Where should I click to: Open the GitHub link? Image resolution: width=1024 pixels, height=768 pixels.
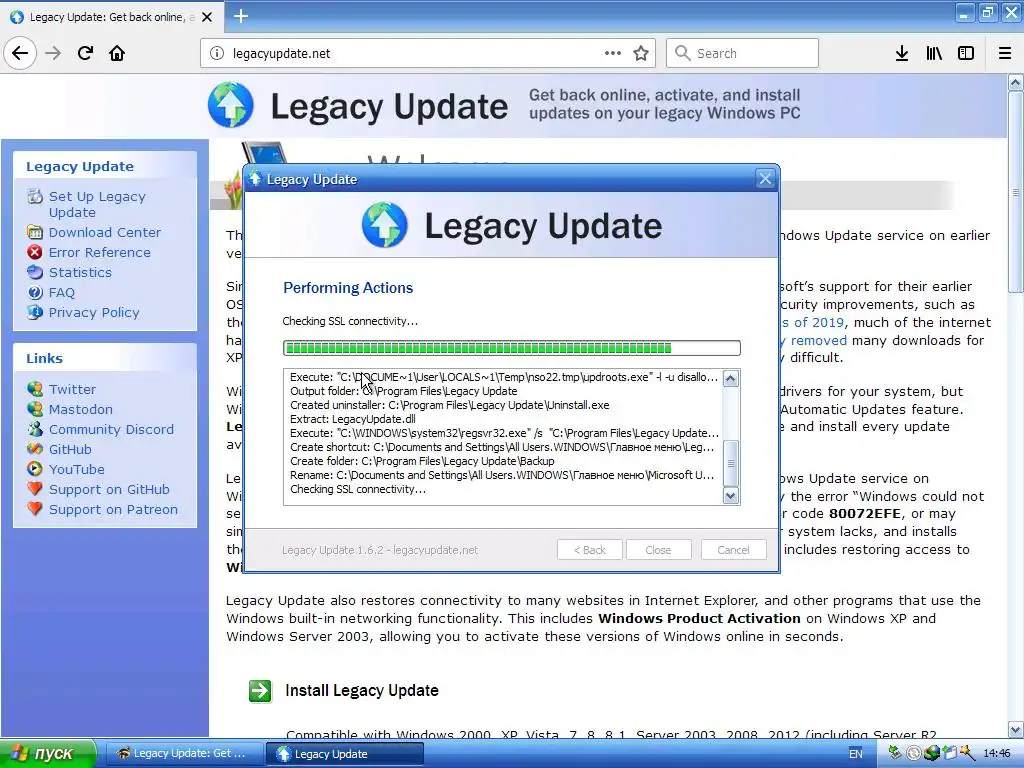pos(70,449)
